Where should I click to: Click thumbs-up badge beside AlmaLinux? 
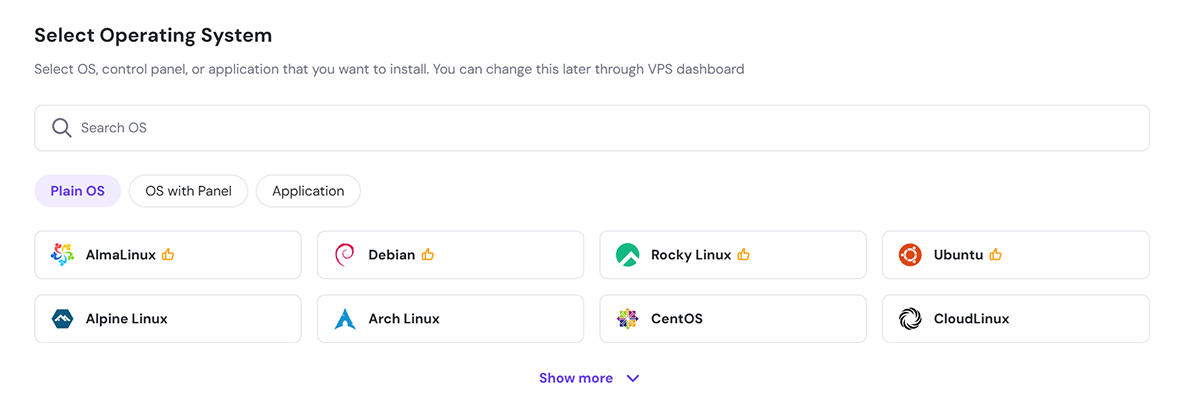pos(168,255)
